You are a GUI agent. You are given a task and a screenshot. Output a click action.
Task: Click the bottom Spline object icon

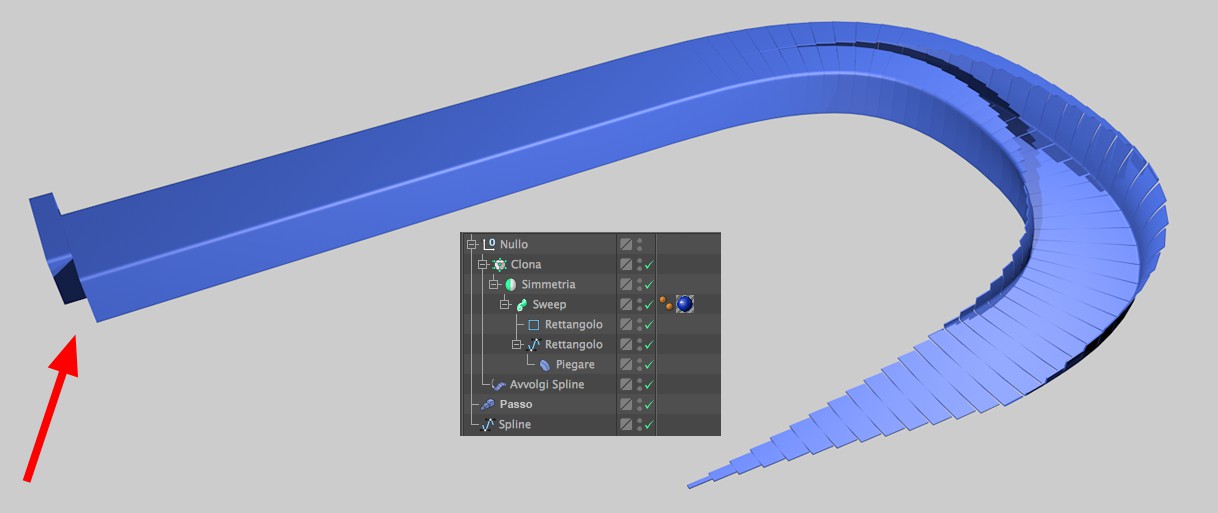pyautogui.click(x=487, y=425)
